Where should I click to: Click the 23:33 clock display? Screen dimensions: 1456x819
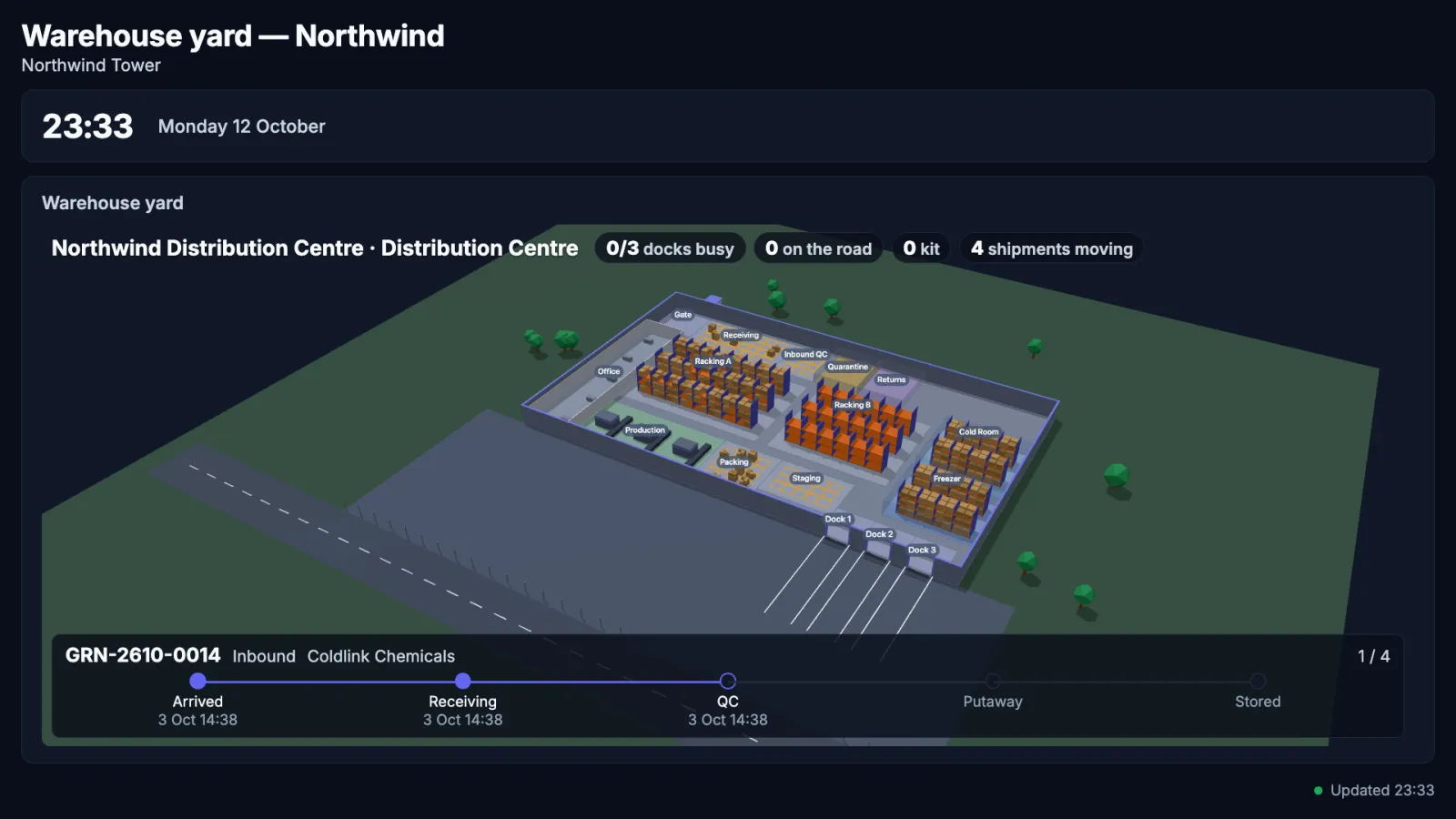tap(87, 126)
